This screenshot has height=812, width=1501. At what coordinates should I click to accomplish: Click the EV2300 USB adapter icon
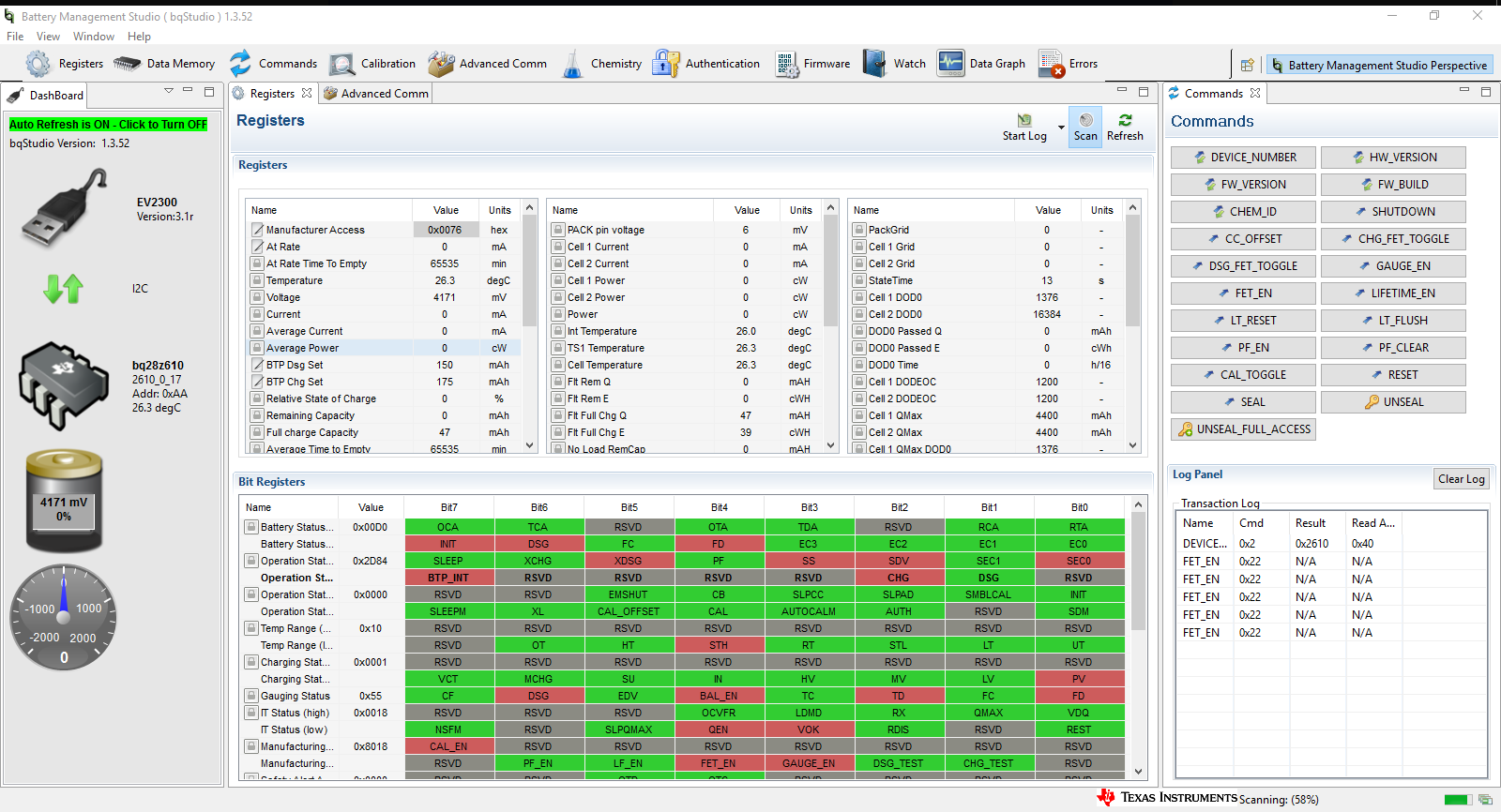click(x=64, y=208)
